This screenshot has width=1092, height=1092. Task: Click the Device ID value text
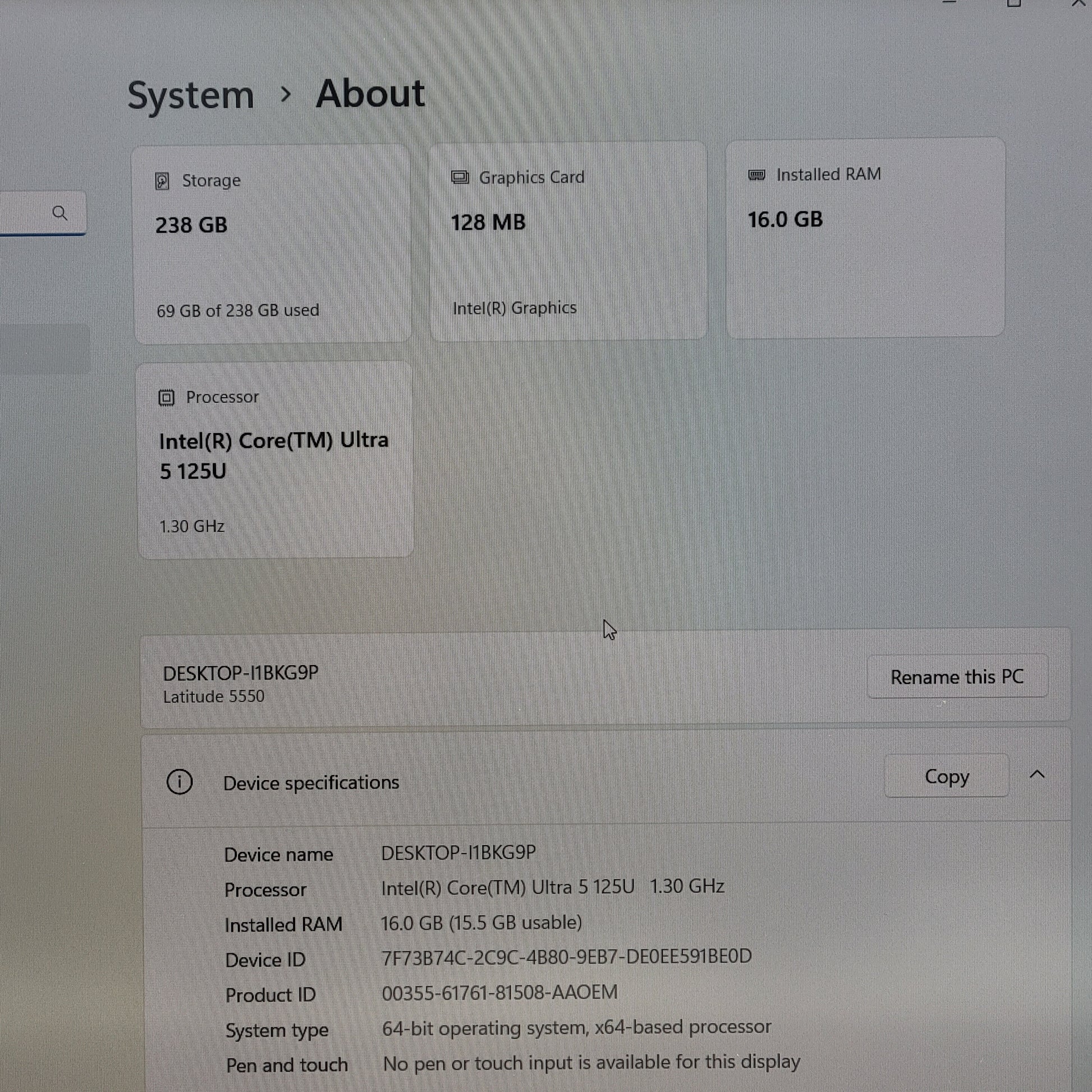click(x=566, y=957)
